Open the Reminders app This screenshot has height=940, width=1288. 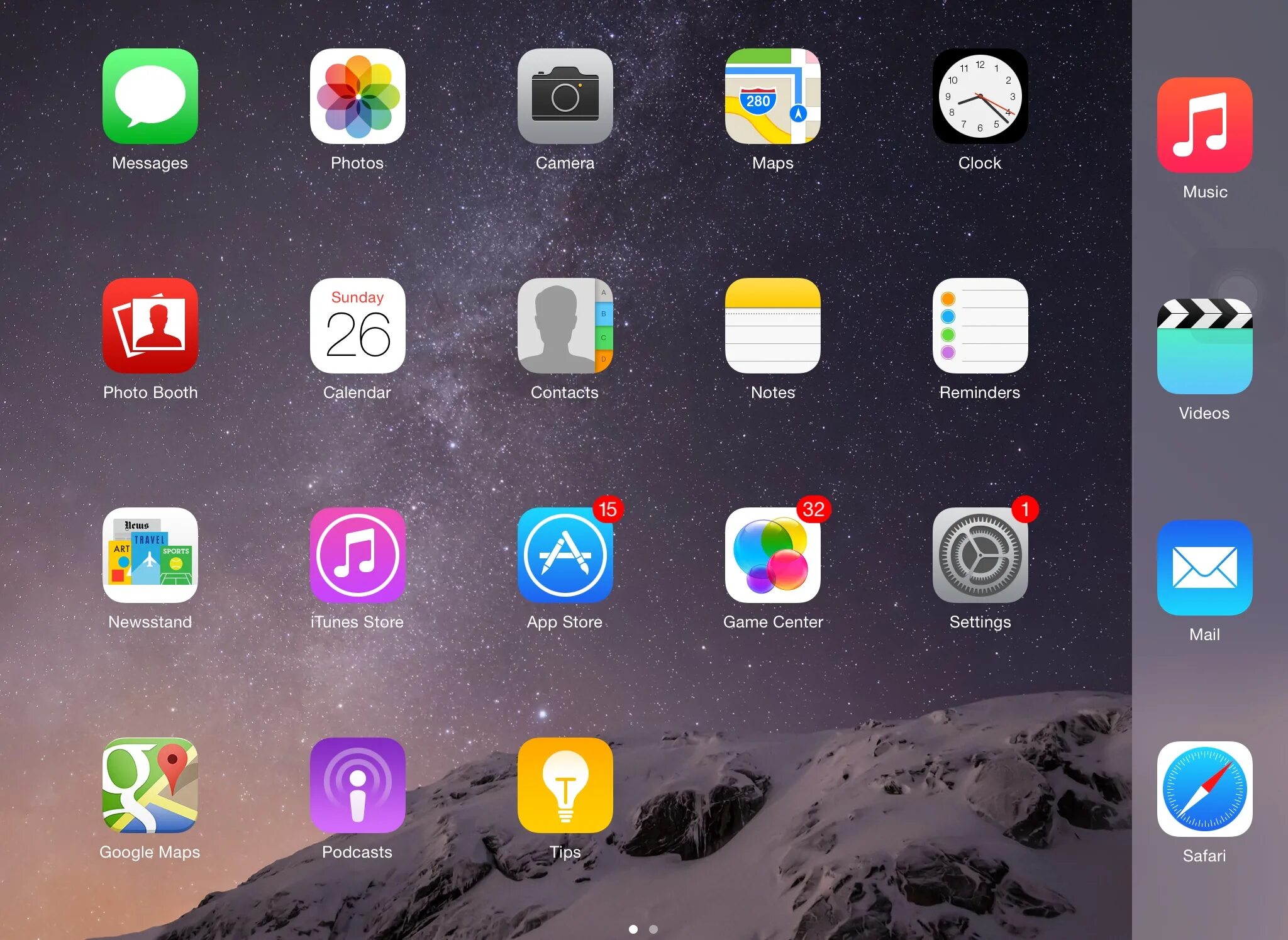tap(980, 326)
